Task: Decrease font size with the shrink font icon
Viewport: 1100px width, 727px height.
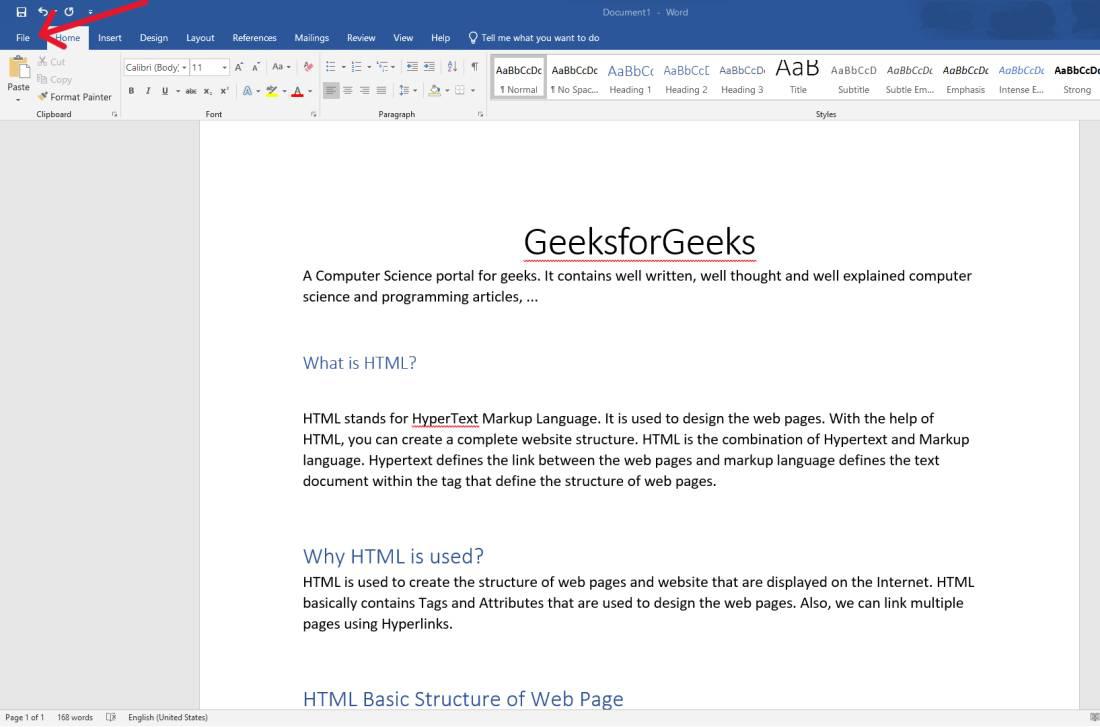Action: tap(256, 67)
